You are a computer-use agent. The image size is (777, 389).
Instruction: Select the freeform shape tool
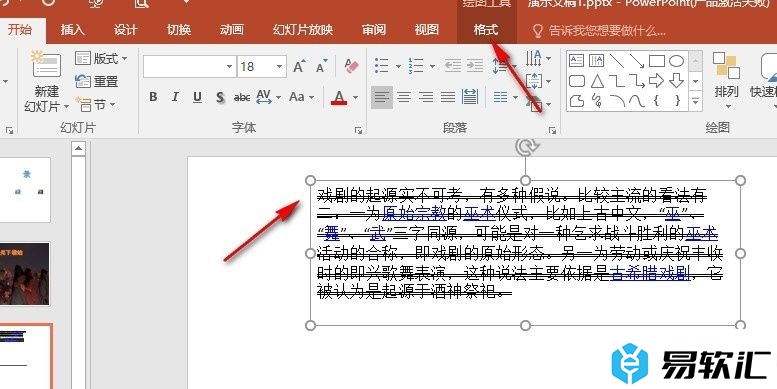click(577, 101)
